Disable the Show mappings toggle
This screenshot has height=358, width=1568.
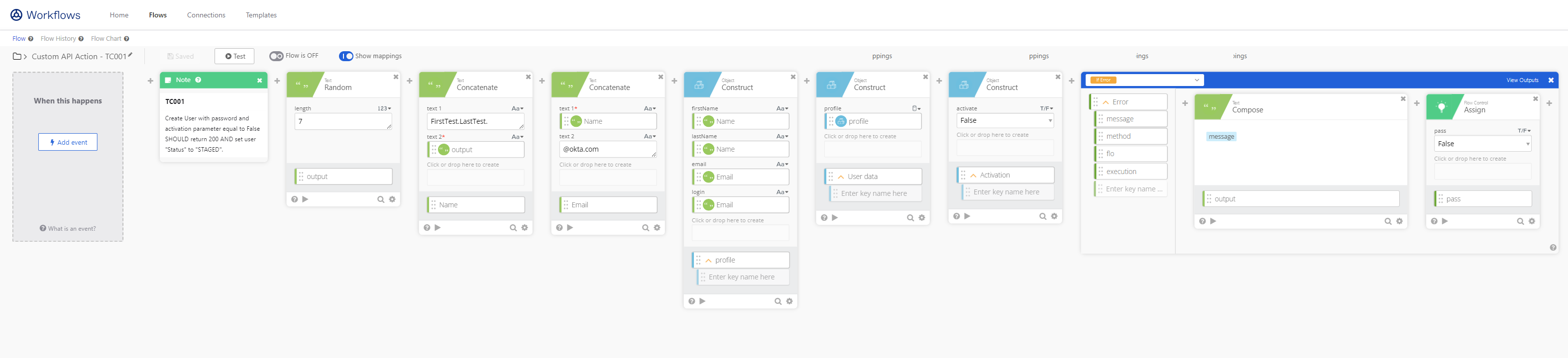click(x=346, y=56)
